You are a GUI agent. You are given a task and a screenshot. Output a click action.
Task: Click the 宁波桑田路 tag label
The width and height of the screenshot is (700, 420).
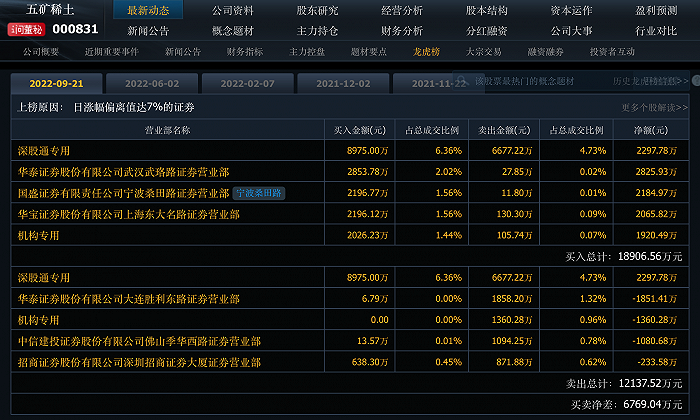click(259, 193)
